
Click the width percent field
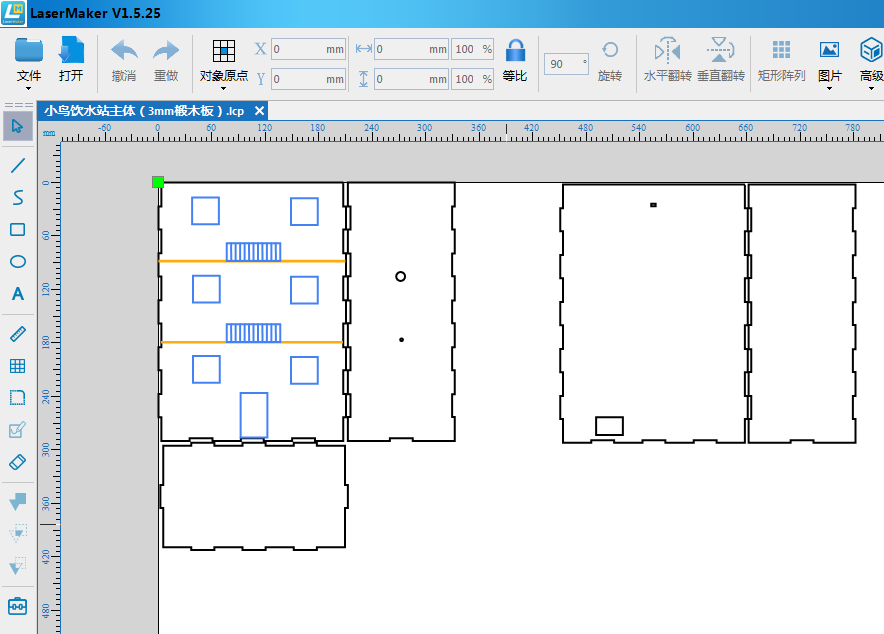(x=472, y=49)
